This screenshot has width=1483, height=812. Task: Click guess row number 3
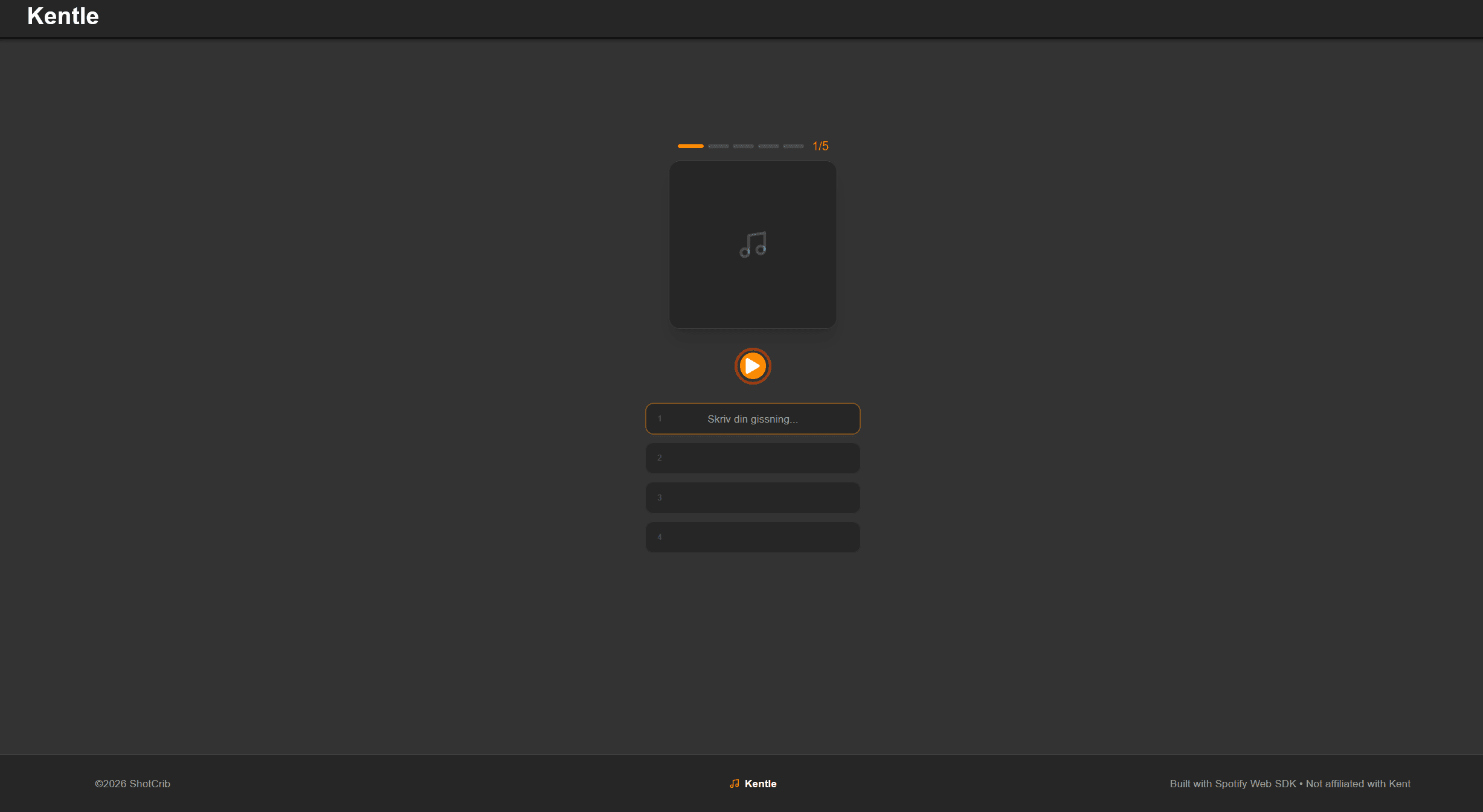[x=753, y=498]
